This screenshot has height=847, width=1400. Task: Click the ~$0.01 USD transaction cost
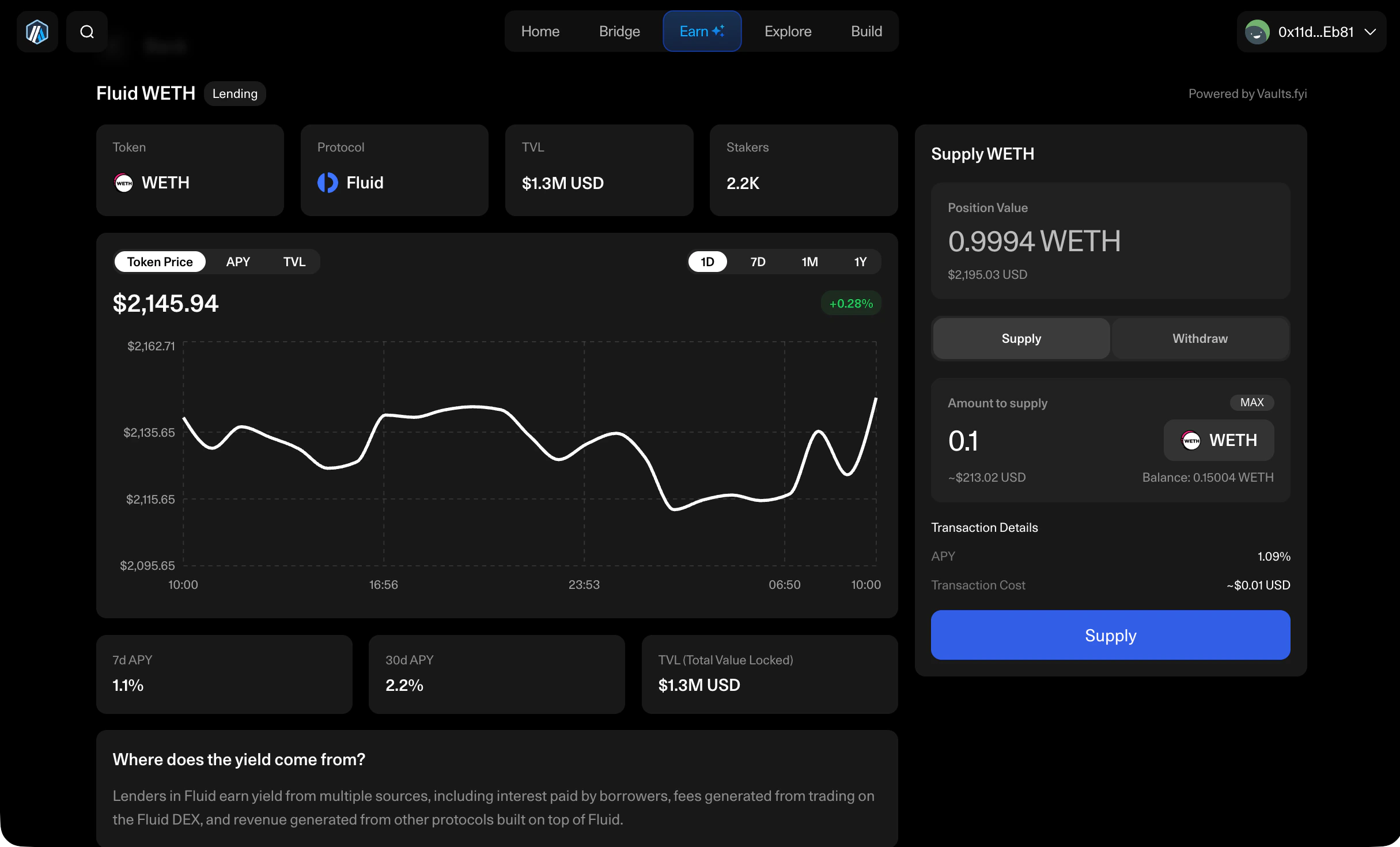coord(1258,585)
